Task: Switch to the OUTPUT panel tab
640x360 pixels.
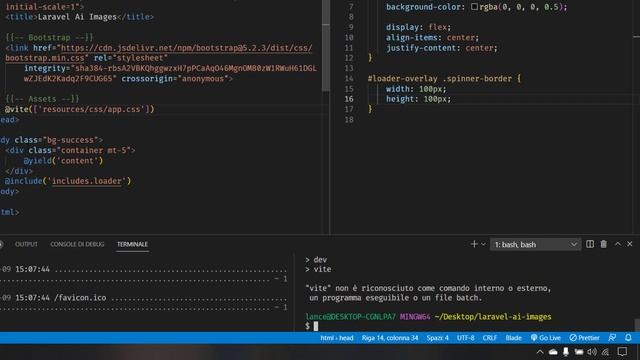Action: (x=26, y=244)
